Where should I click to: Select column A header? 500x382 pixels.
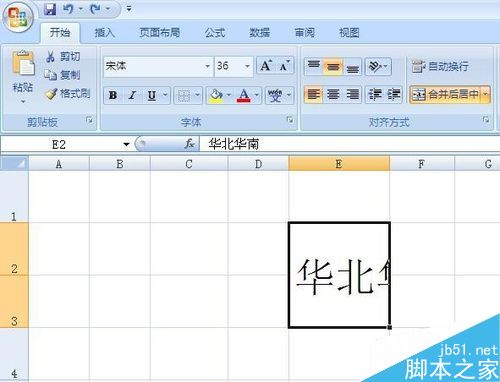click(x=59, y=163)
